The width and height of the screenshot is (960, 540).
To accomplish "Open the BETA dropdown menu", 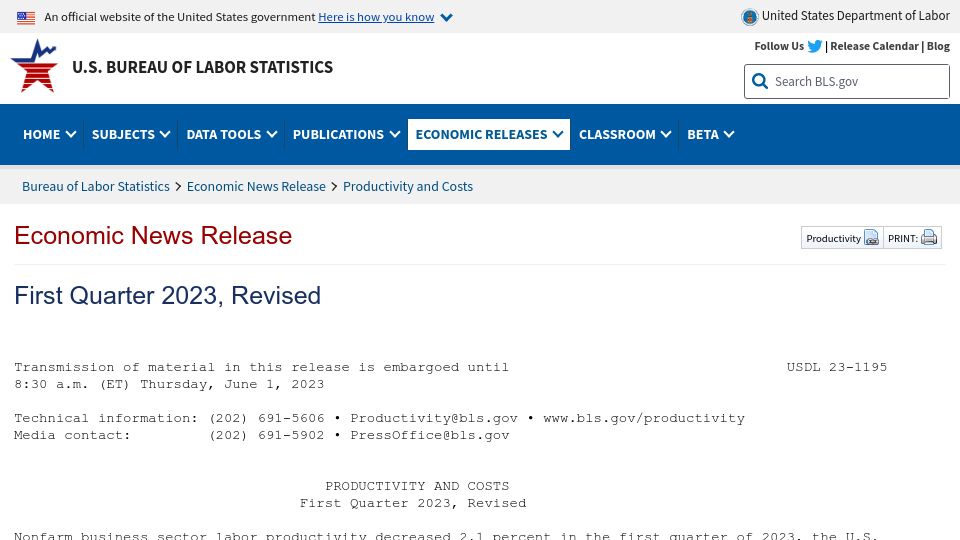I will (x=710, y=135).
